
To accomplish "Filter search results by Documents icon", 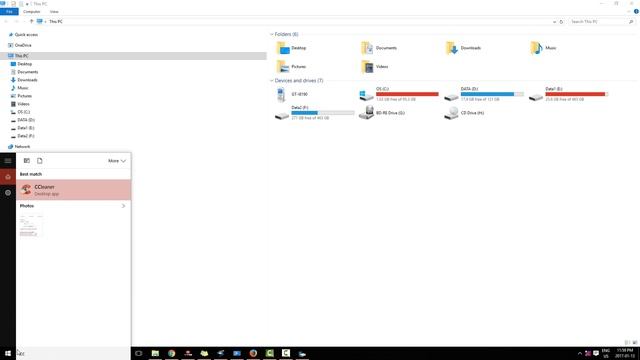I will click(40, 161).
